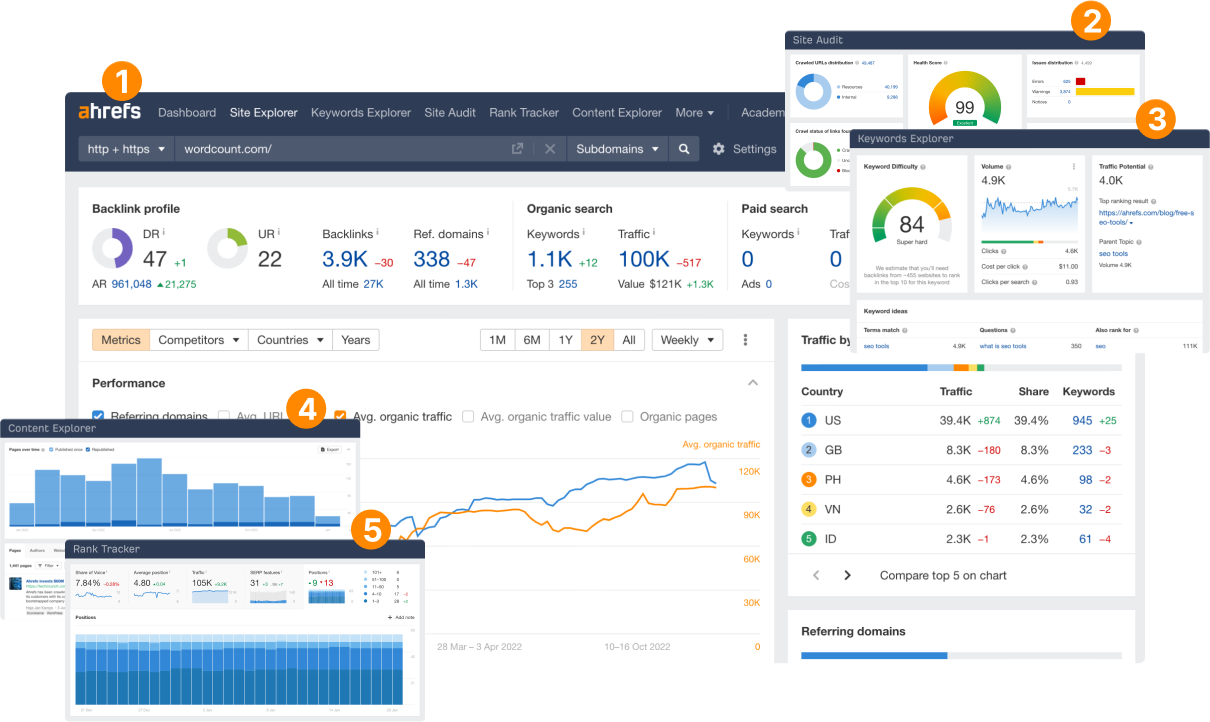Enable the Organic pages checkbox
Screen dimensions: 1210x722
tap(627, 416)
